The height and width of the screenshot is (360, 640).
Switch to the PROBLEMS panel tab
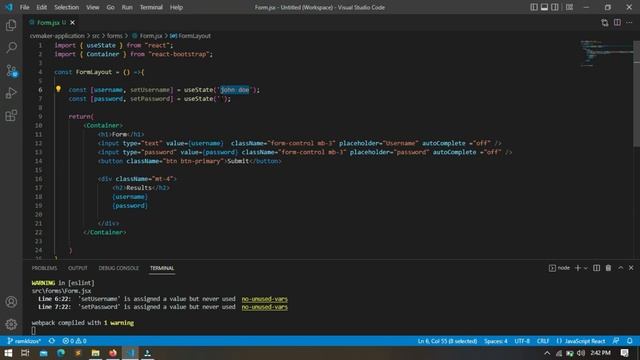44,268
